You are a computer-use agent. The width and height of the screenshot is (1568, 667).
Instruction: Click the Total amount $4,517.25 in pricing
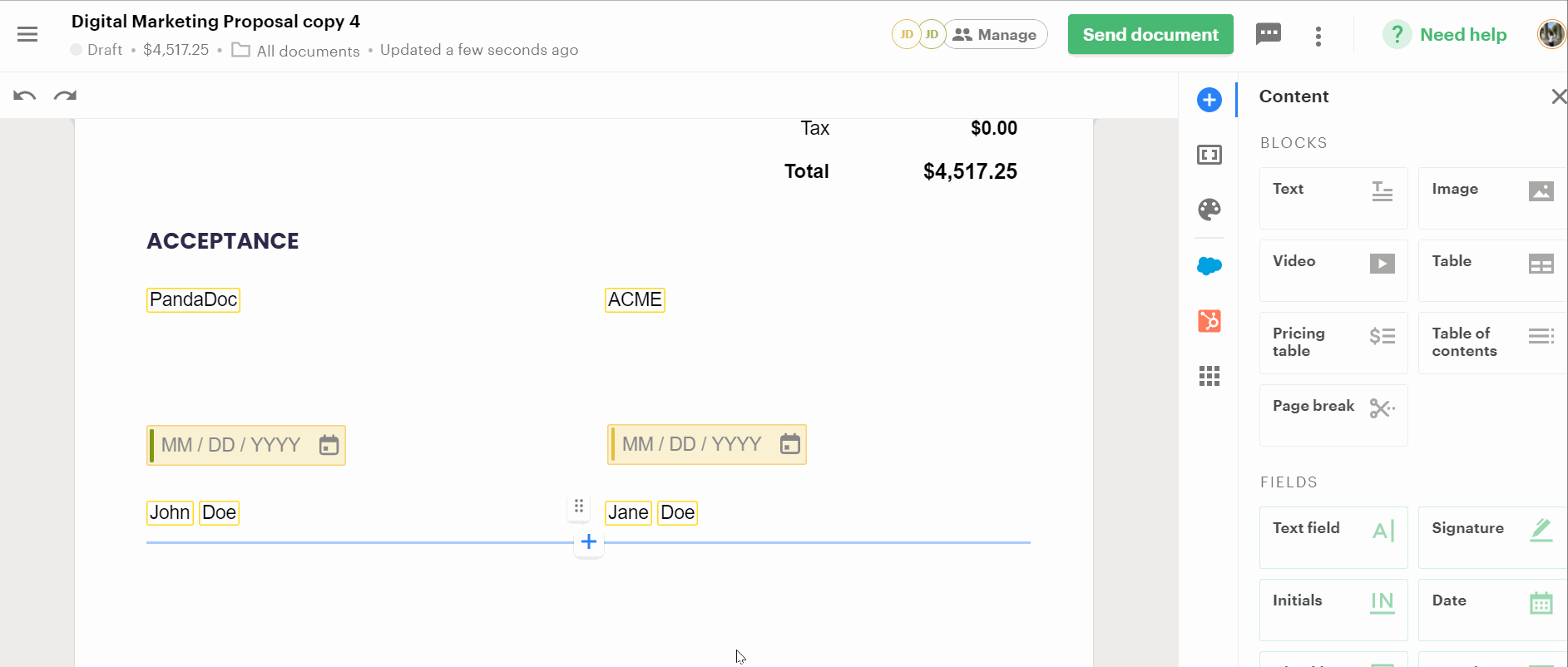[970, 171]
